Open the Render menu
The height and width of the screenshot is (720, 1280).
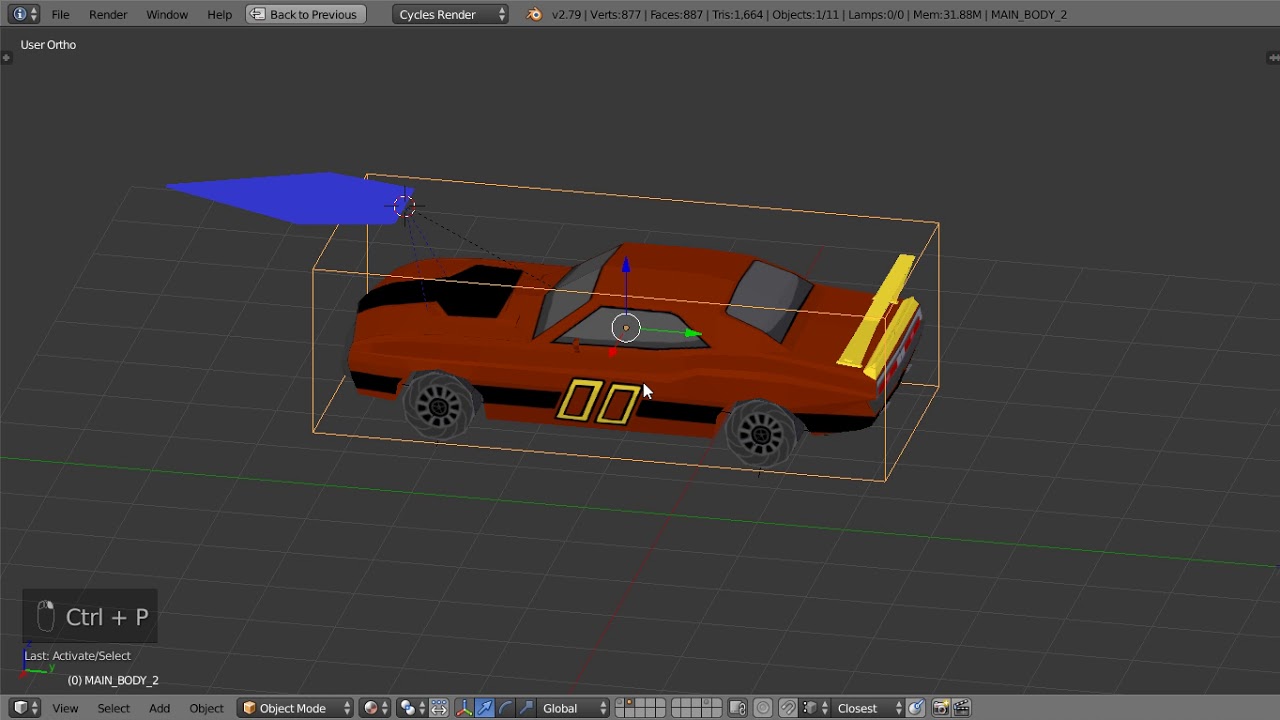(108, 14)
